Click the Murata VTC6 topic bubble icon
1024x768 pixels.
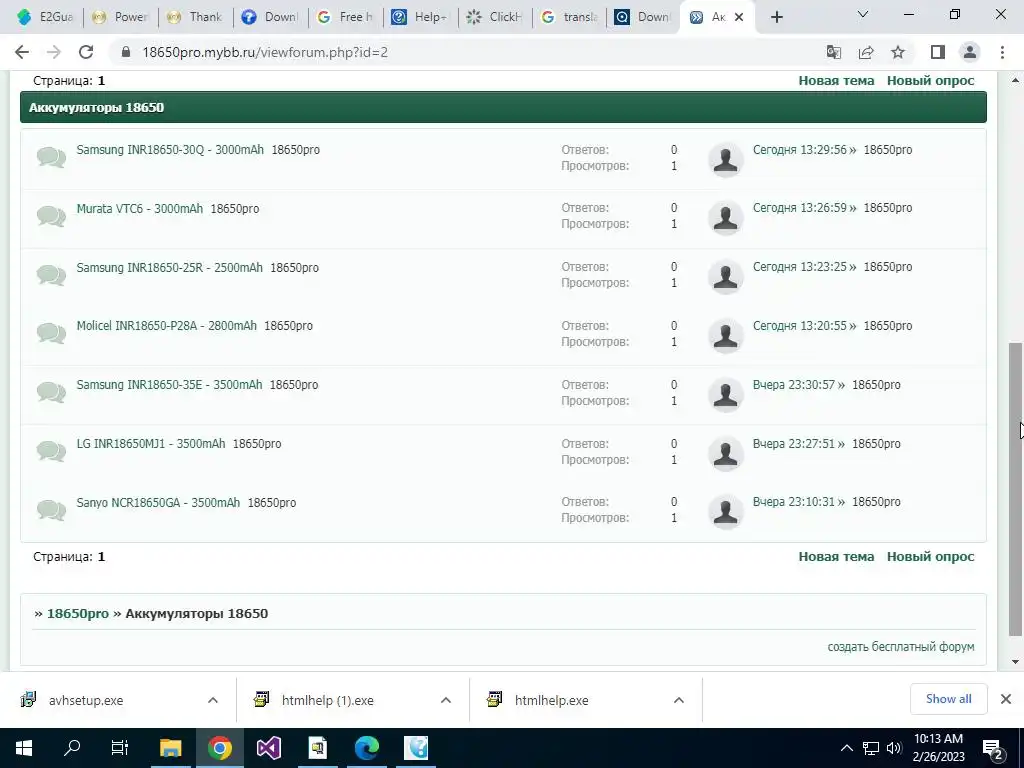pyautogui.click(x=51, y=216)
